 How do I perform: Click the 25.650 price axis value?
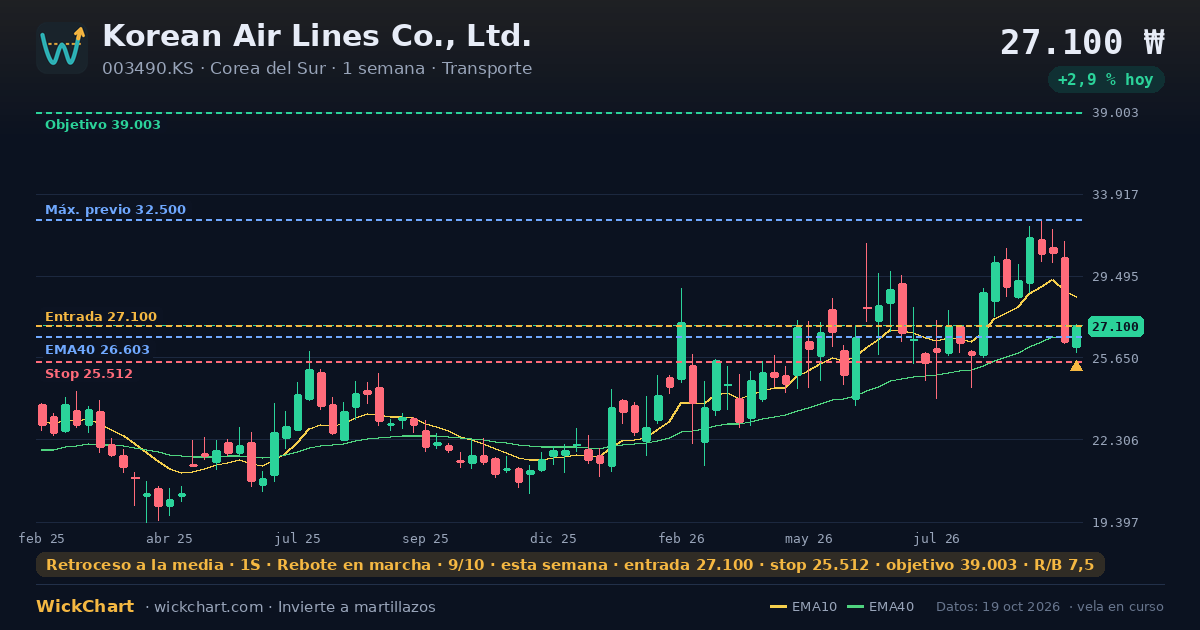(1115, 359)
